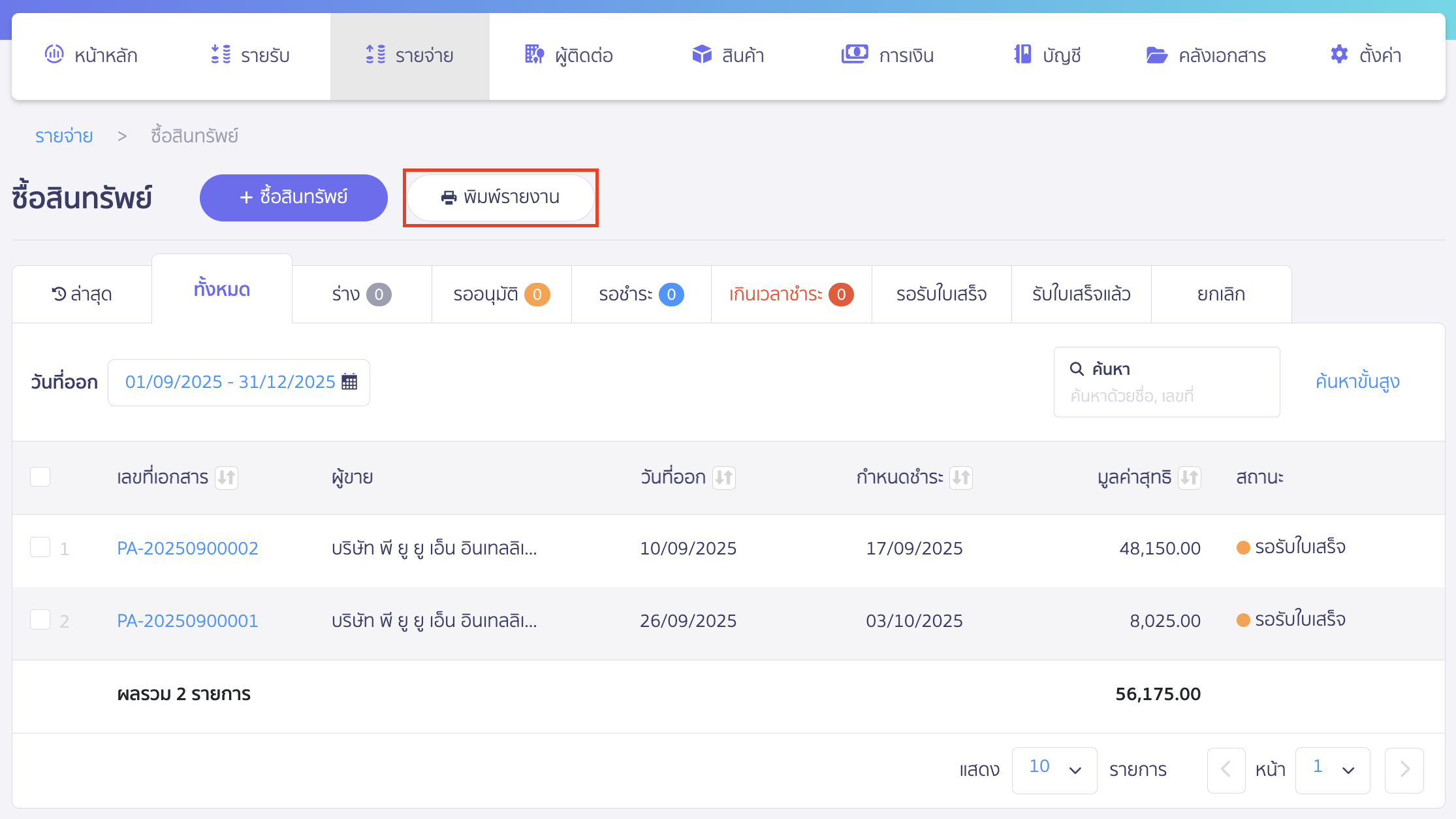Open the ค้นหาขั้นสูง advanced search link
1456x819 pixels.
tap(1357, 381)
